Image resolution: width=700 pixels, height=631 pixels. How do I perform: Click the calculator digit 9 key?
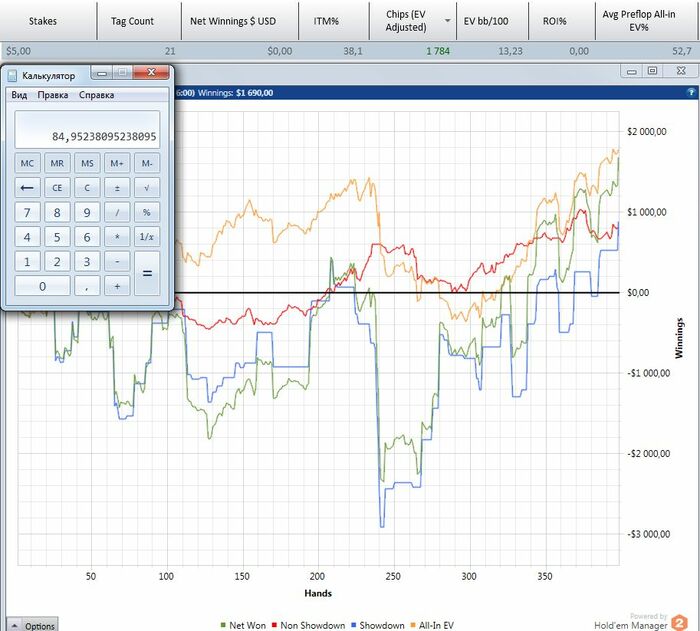[x=87, y=213]
